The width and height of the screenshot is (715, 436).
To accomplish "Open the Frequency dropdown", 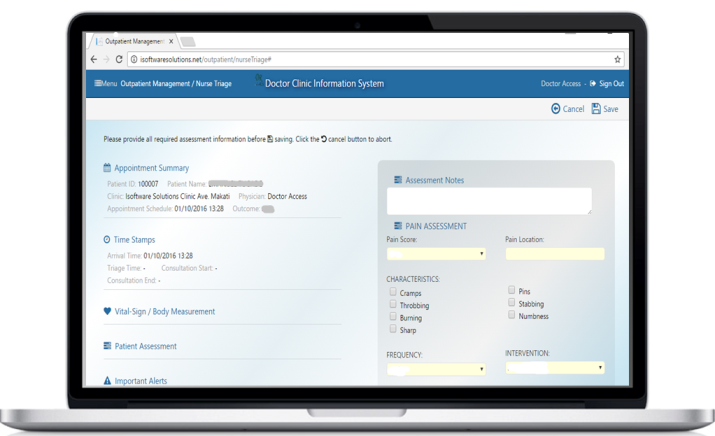I will 436,369.
